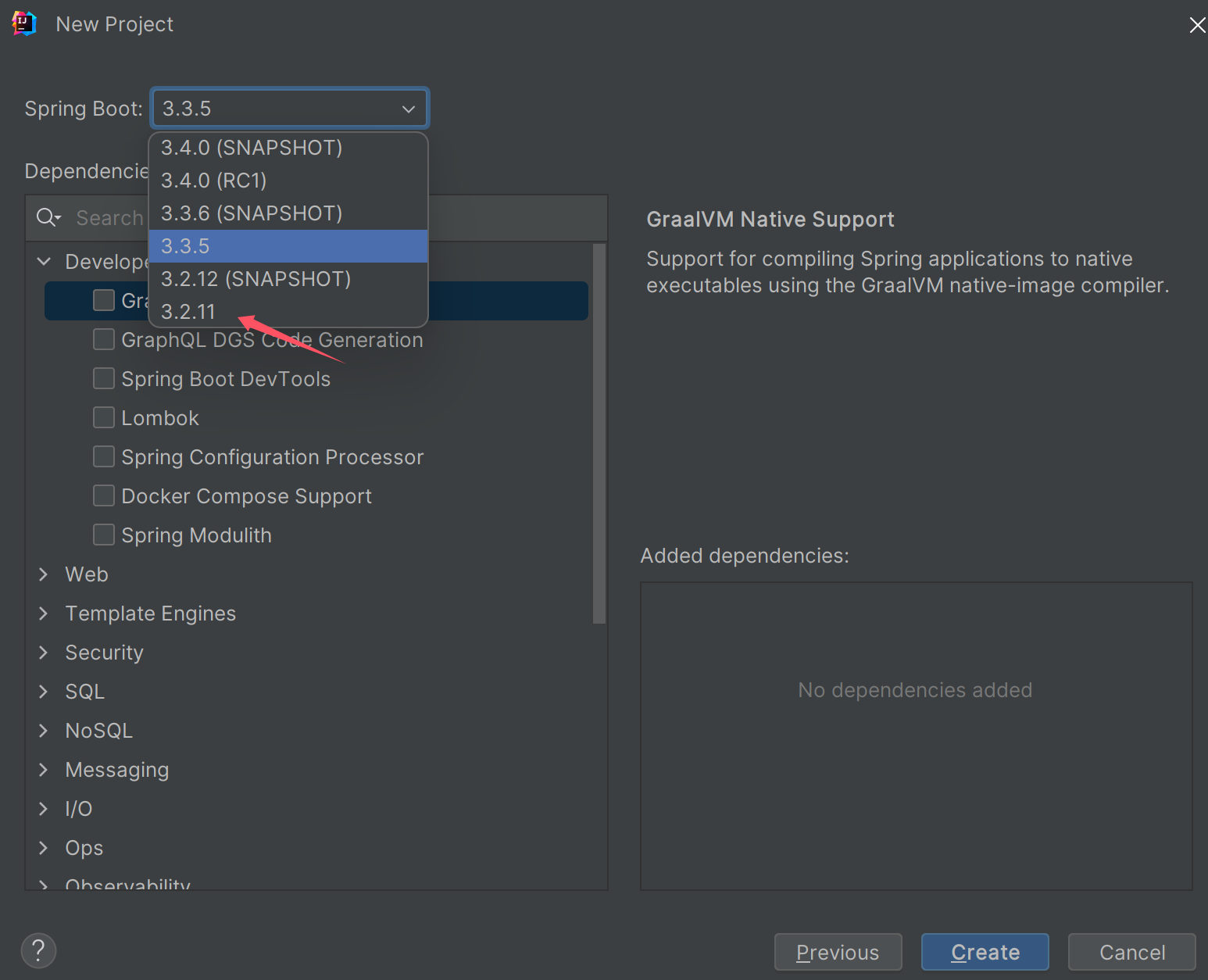Click the Lombok label text
This screenshot has width=1208, height=980.
coord(160,418)
